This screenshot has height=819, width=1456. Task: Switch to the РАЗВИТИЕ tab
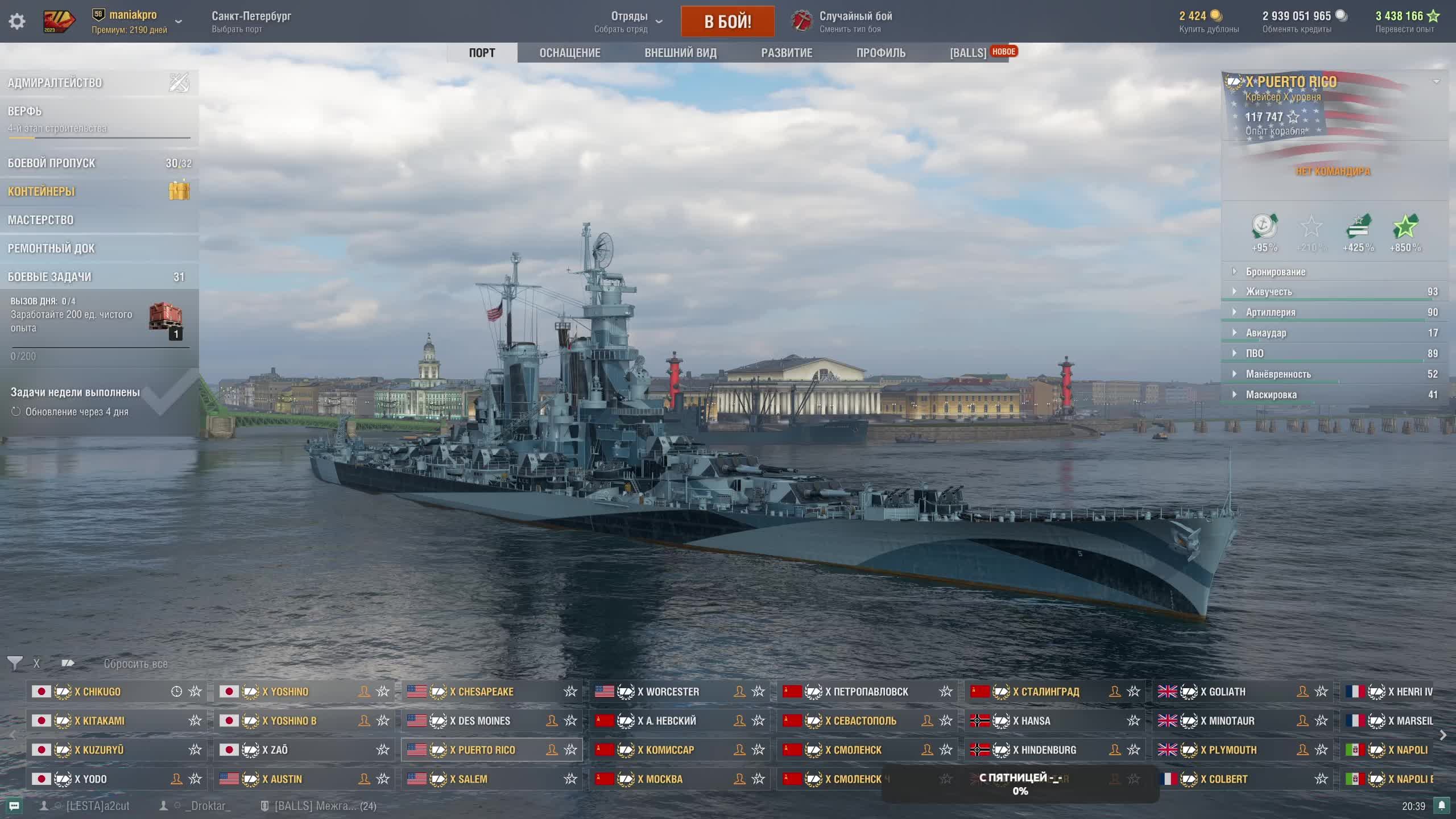coord(786,53)
